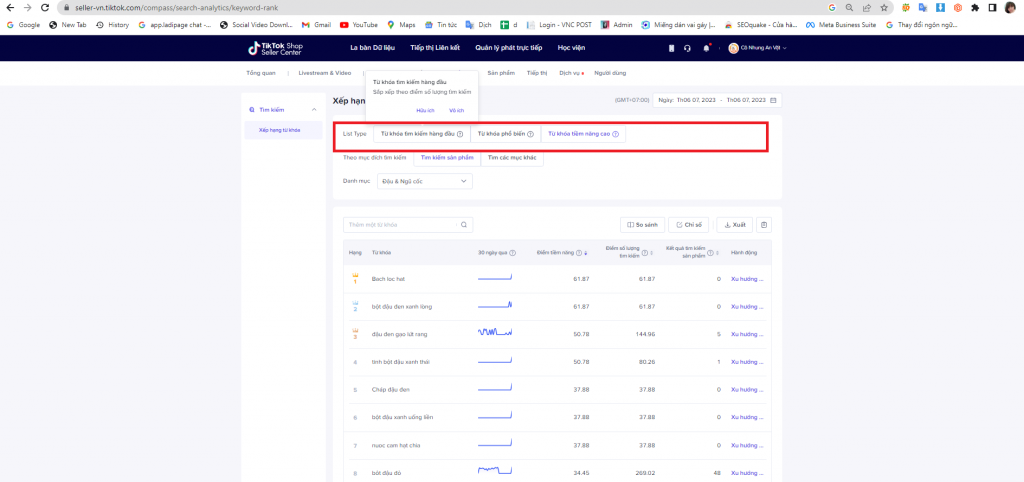This screenshot has height=482, width=1024.
Task: Select Tìm các mục khác search purpose
Action: tap(512, 157)
